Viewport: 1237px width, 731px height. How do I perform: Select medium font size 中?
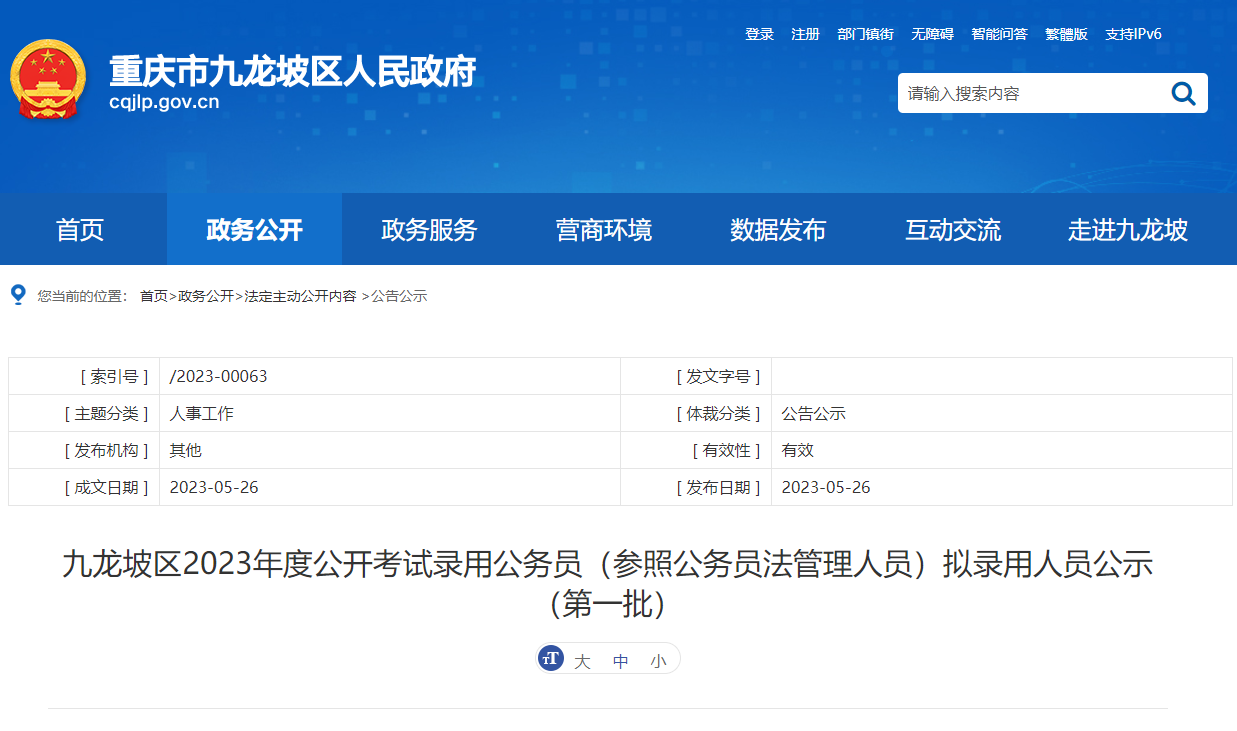(621, 661)
